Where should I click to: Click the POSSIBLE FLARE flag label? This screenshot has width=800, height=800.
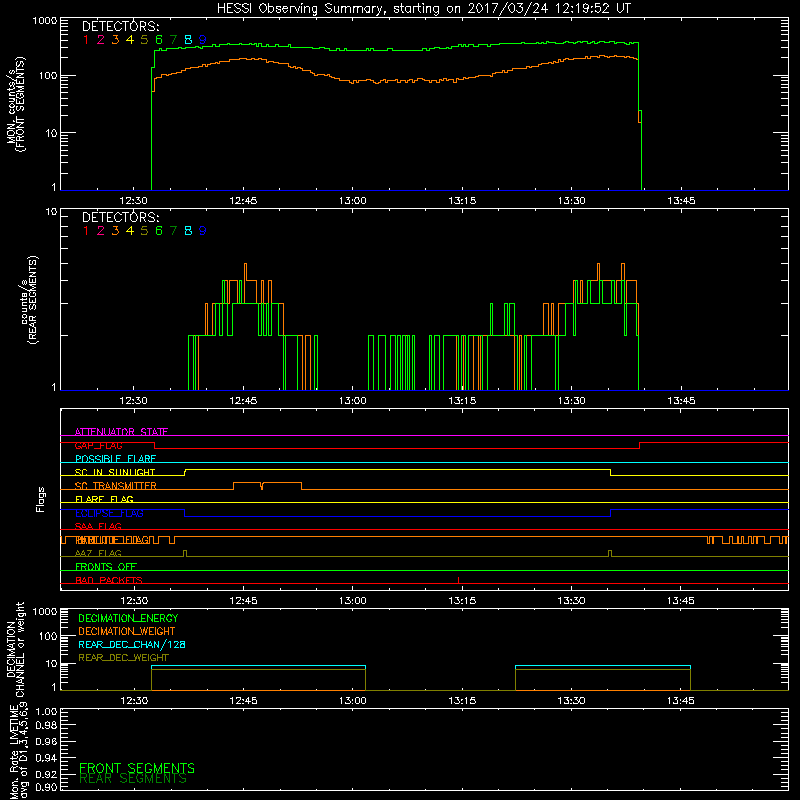(x=115, y=459)
